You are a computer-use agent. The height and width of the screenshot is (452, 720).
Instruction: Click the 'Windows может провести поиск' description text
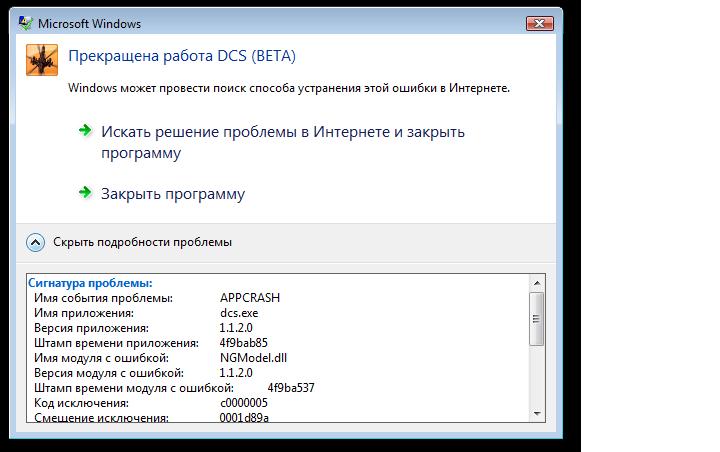(x=289, y=88)
